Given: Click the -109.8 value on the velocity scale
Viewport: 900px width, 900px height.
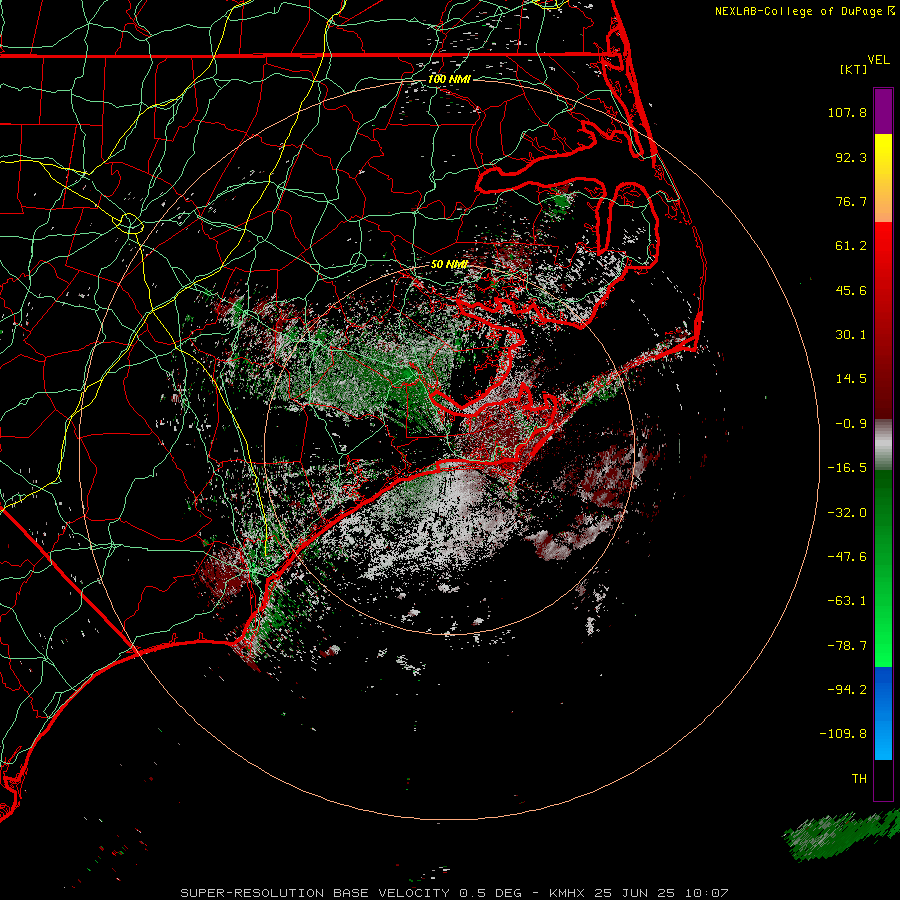Looking at the screenshot, I should (x=844, y=734).
